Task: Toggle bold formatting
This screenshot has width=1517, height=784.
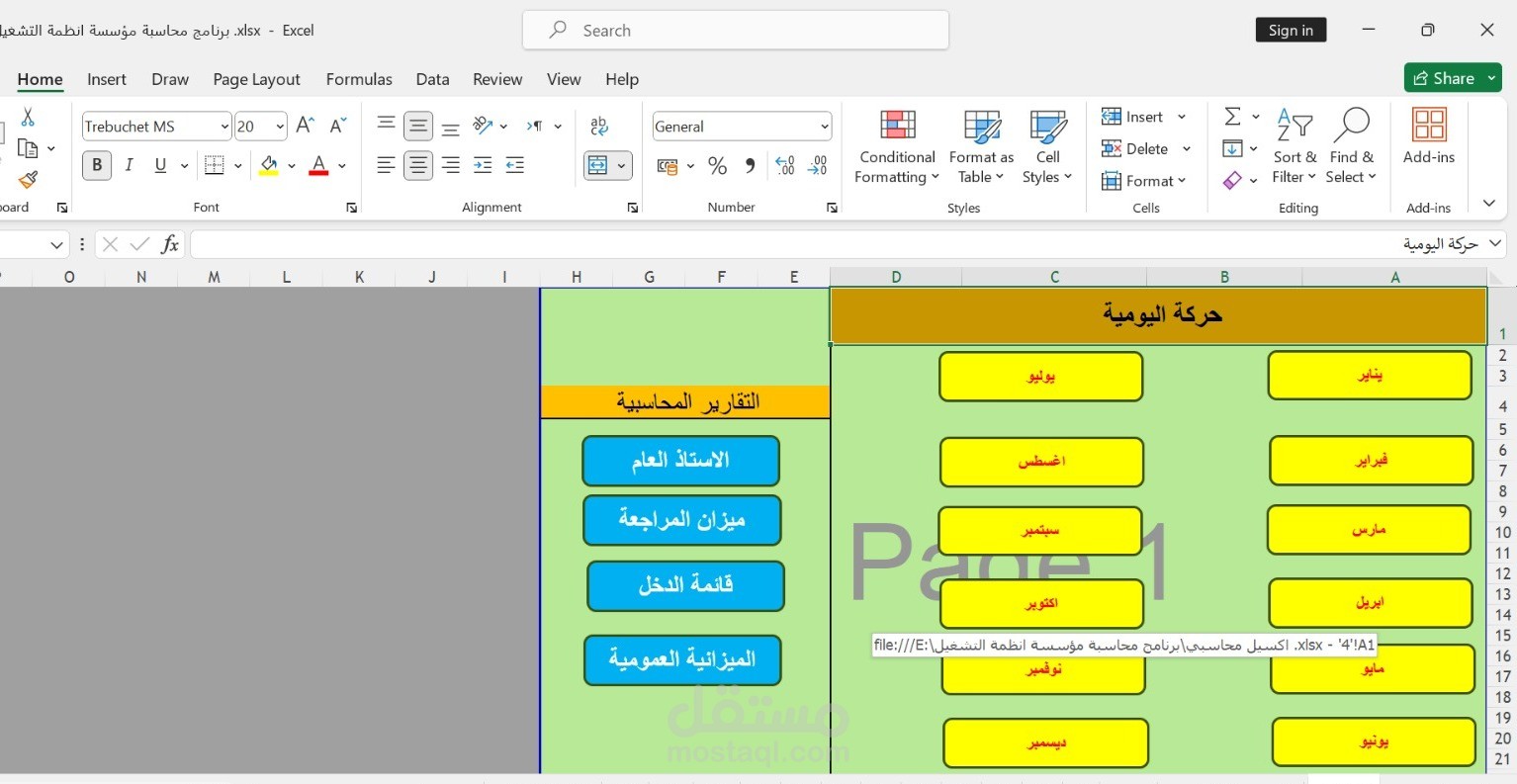Action: pyautogui.click(x=96, y=165)
